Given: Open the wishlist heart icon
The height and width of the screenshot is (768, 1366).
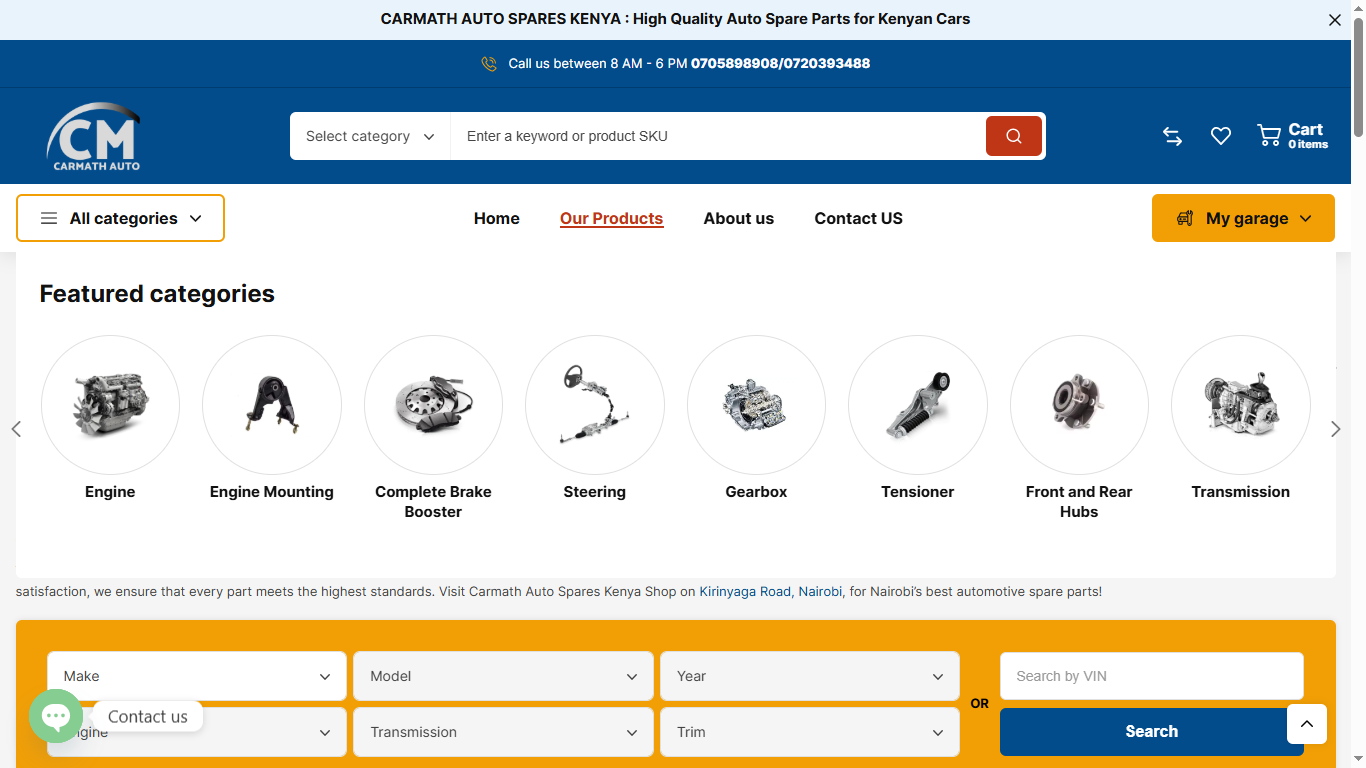Looking at the screenshot, I should click(1221, 136).
